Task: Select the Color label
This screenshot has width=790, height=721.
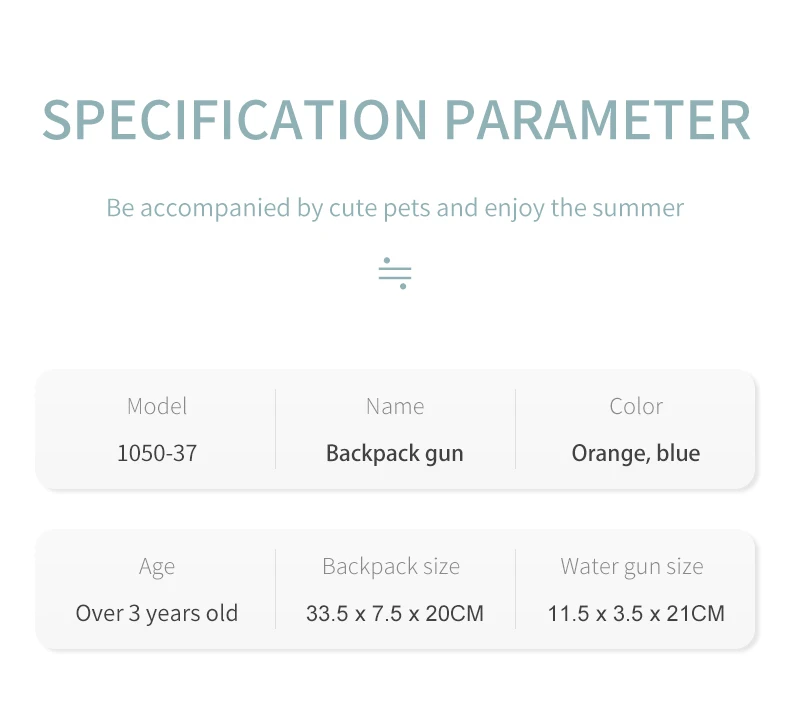Action: point(636,406)
